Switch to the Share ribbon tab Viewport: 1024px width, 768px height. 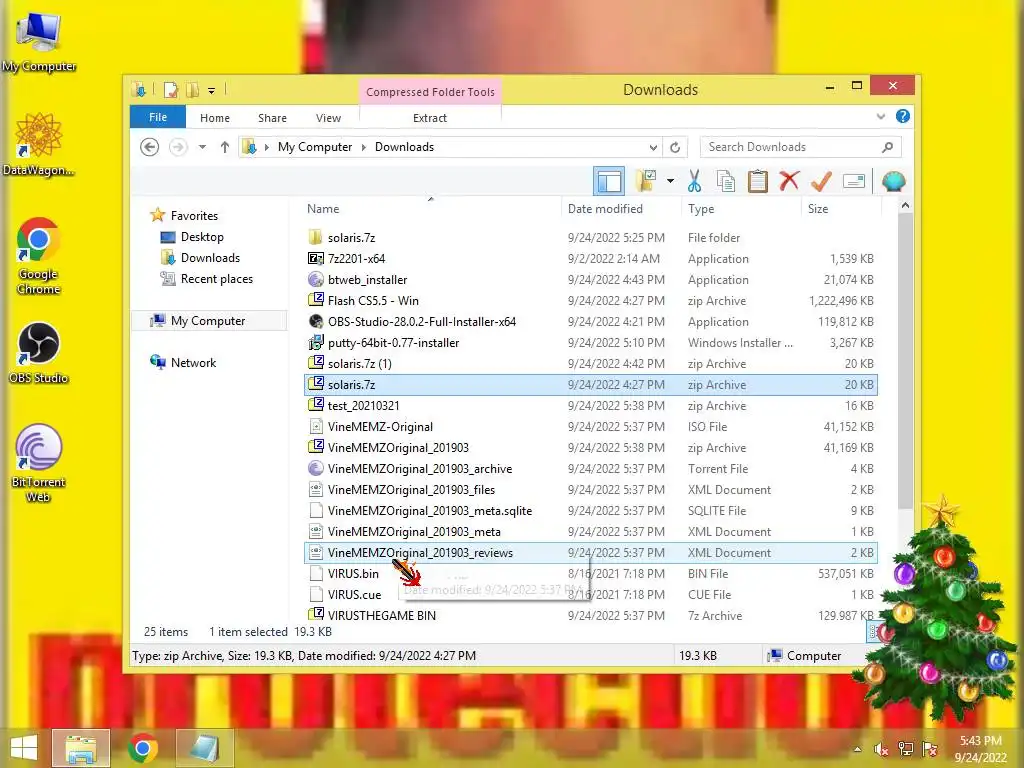click(272, 118)
